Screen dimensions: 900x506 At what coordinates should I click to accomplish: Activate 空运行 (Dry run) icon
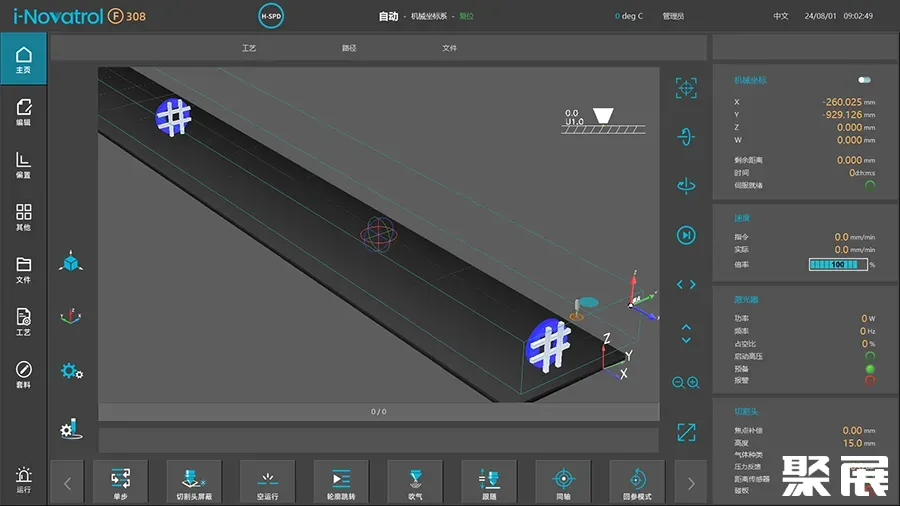268,482
